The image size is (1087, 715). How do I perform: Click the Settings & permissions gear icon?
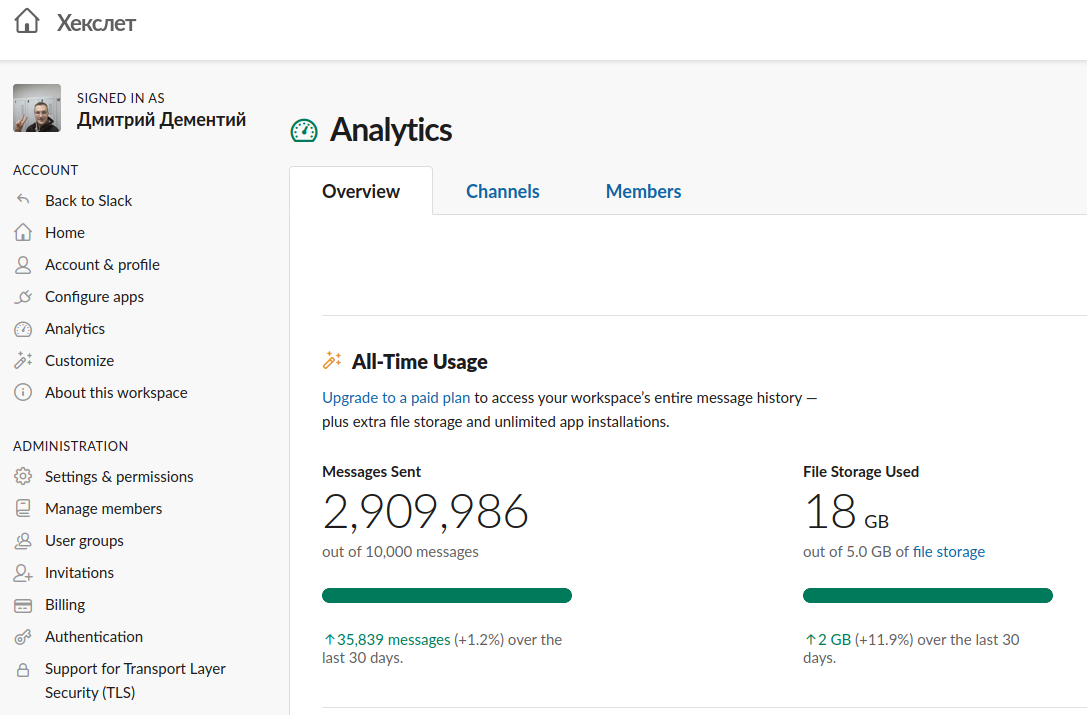(x=23, y=476)
